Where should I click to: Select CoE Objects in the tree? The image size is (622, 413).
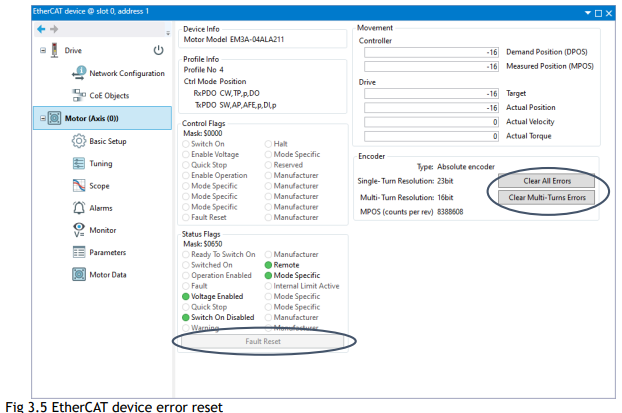click(x=109, y=96)
